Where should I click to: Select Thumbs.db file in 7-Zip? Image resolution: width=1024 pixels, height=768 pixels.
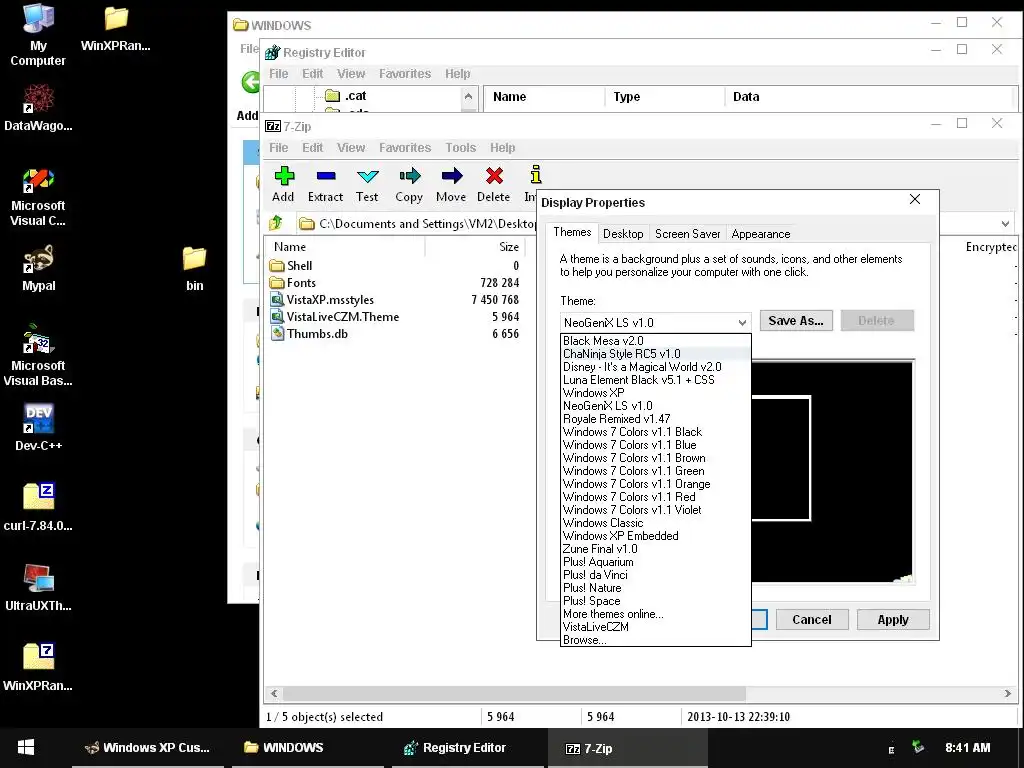click(x=309, y=334)
